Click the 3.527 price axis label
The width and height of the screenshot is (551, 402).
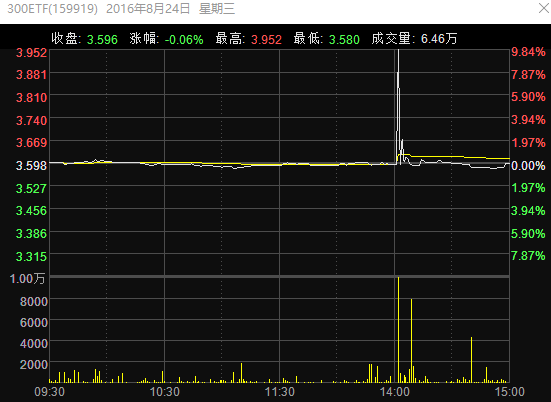[31, 189]
